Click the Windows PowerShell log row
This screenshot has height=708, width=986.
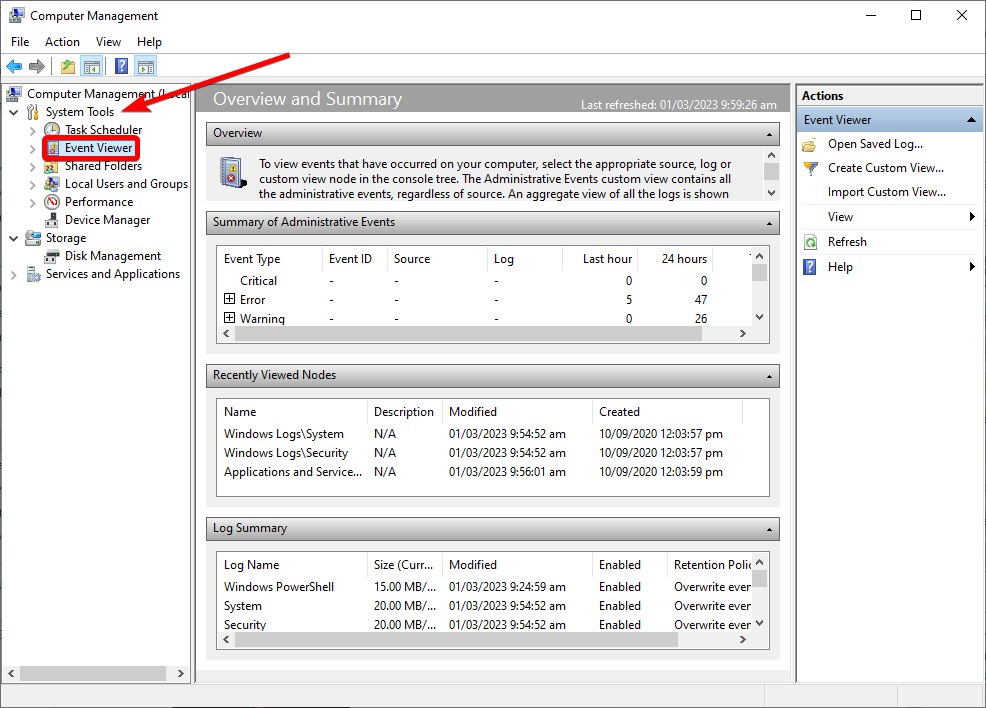[485, 587]
